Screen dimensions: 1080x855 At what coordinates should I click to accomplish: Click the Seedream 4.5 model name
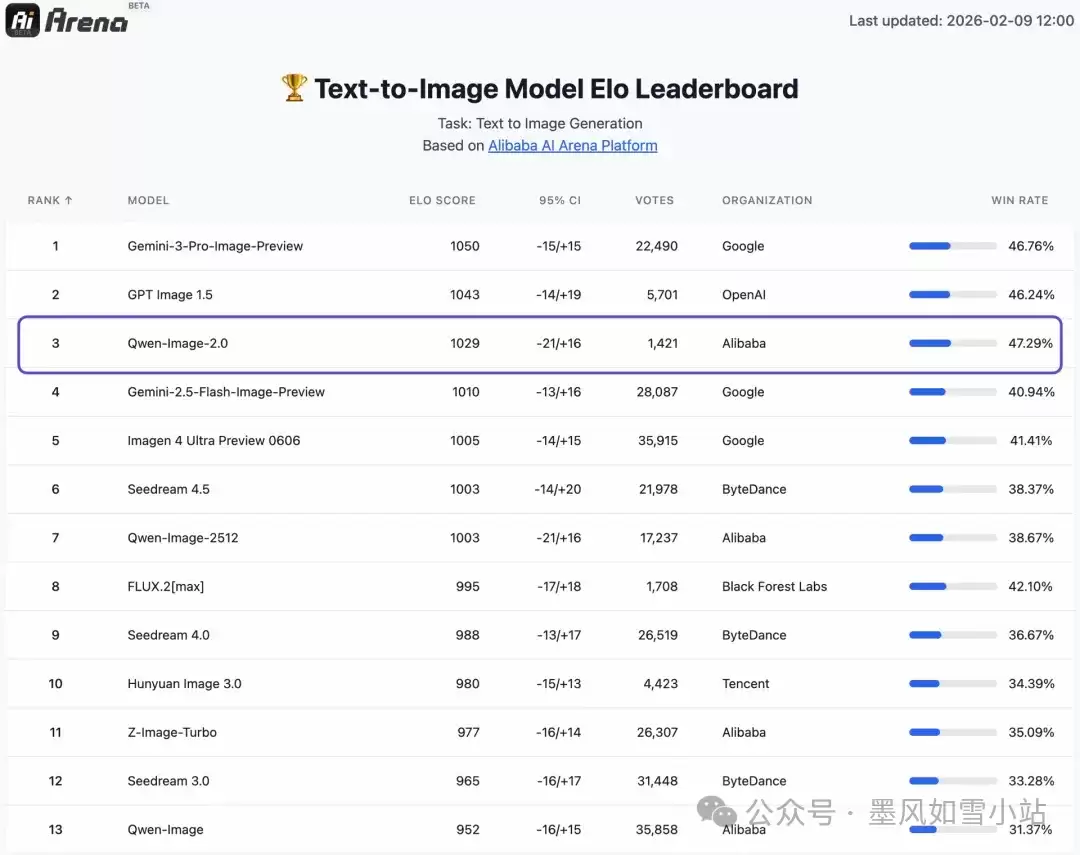[168, 490]
